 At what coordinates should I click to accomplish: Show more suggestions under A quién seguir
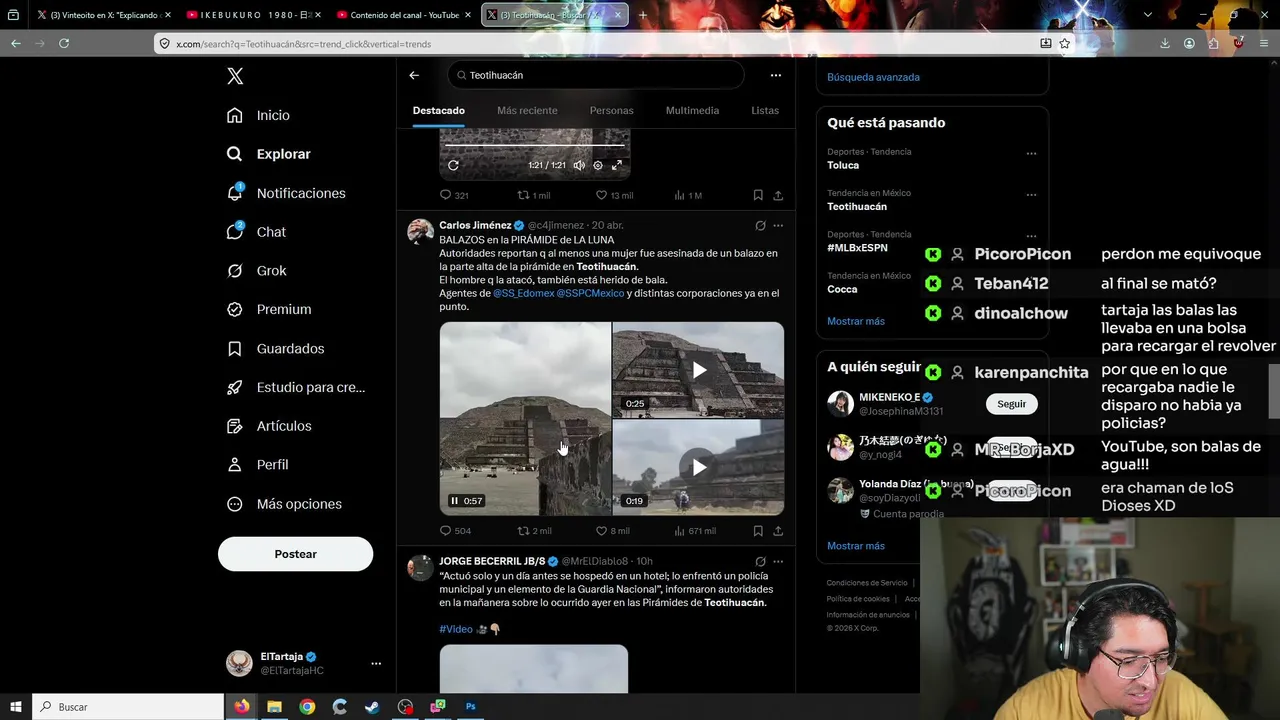coord(856,546)
